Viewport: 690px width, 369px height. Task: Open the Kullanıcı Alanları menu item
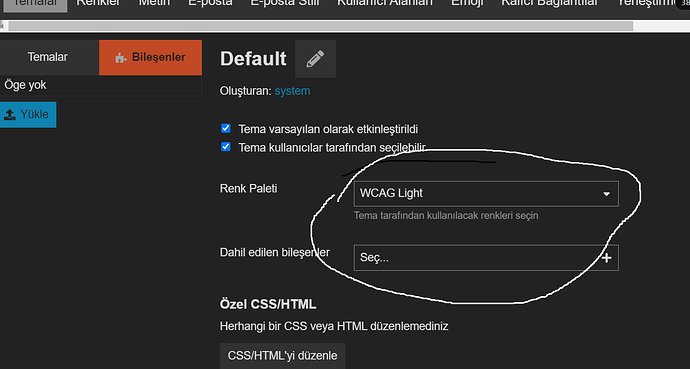coord(385,3)
